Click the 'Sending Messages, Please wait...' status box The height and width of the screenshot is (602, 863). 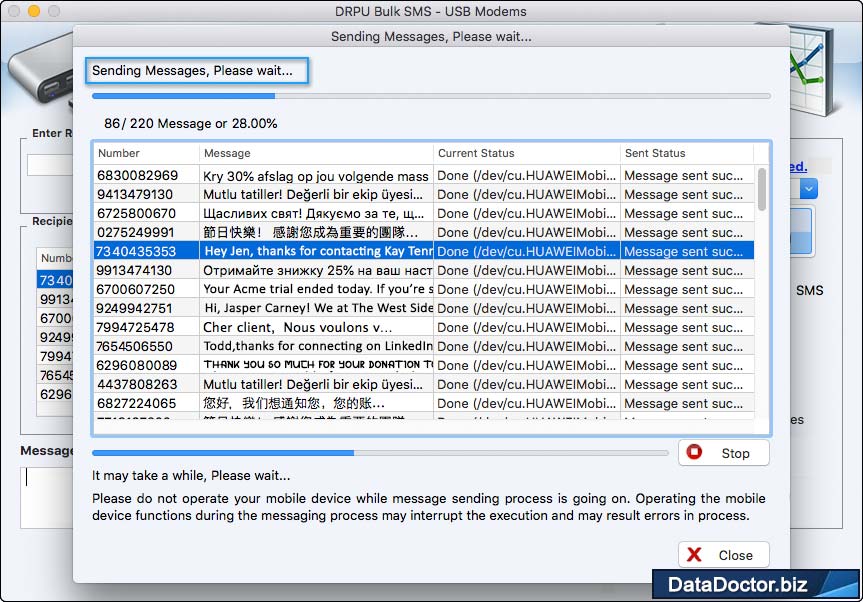(197, 70)
